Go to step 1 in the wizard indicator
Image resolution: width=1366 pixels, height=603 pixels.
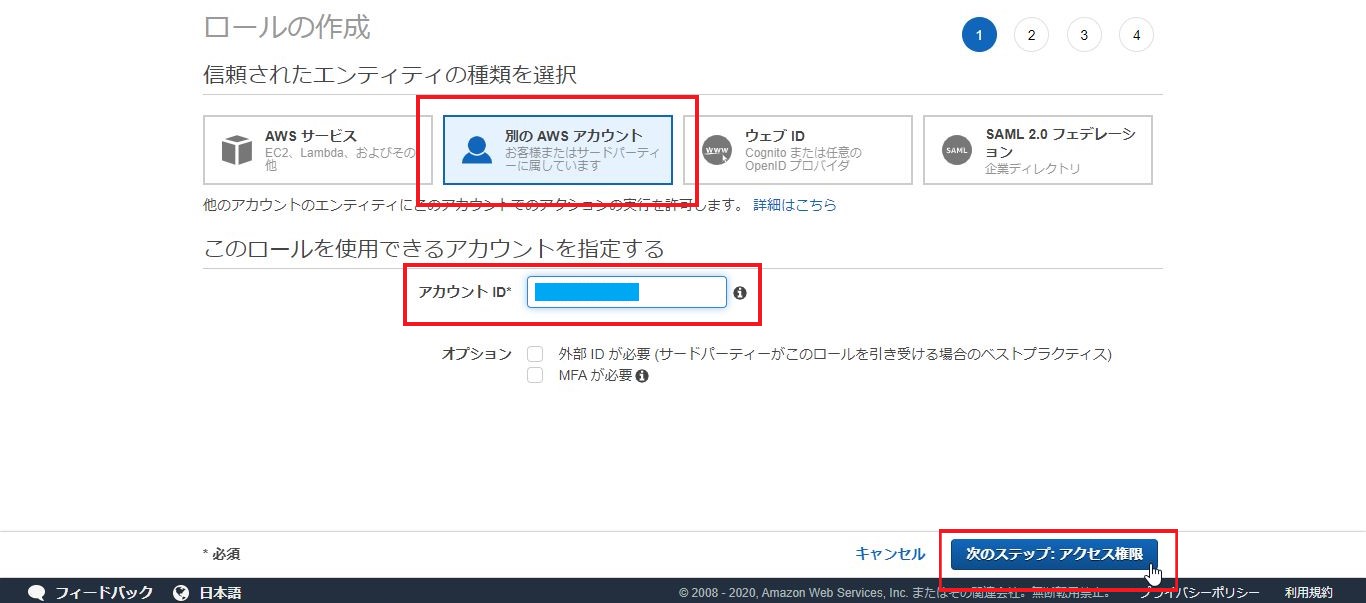pos(979,36)
